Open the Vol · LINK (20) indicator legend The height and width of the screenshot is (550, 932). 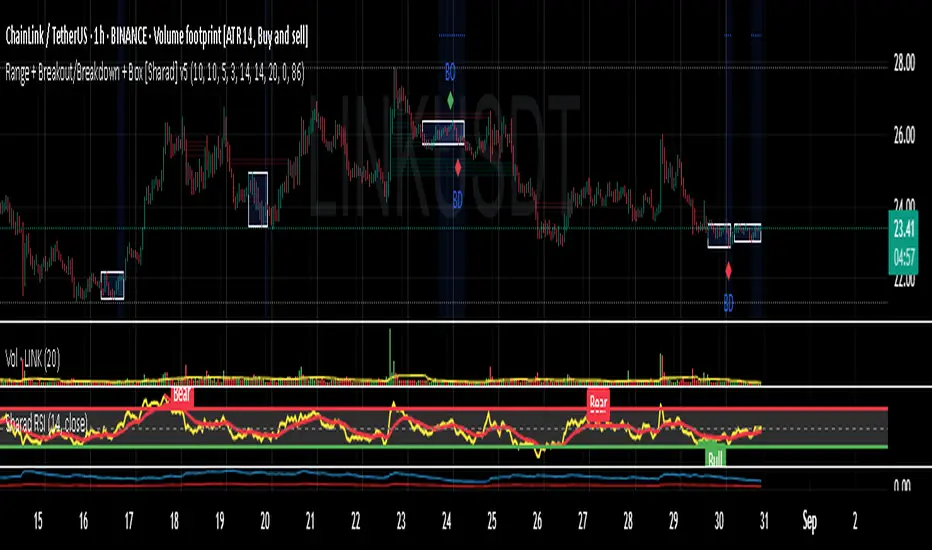point(33,359)
